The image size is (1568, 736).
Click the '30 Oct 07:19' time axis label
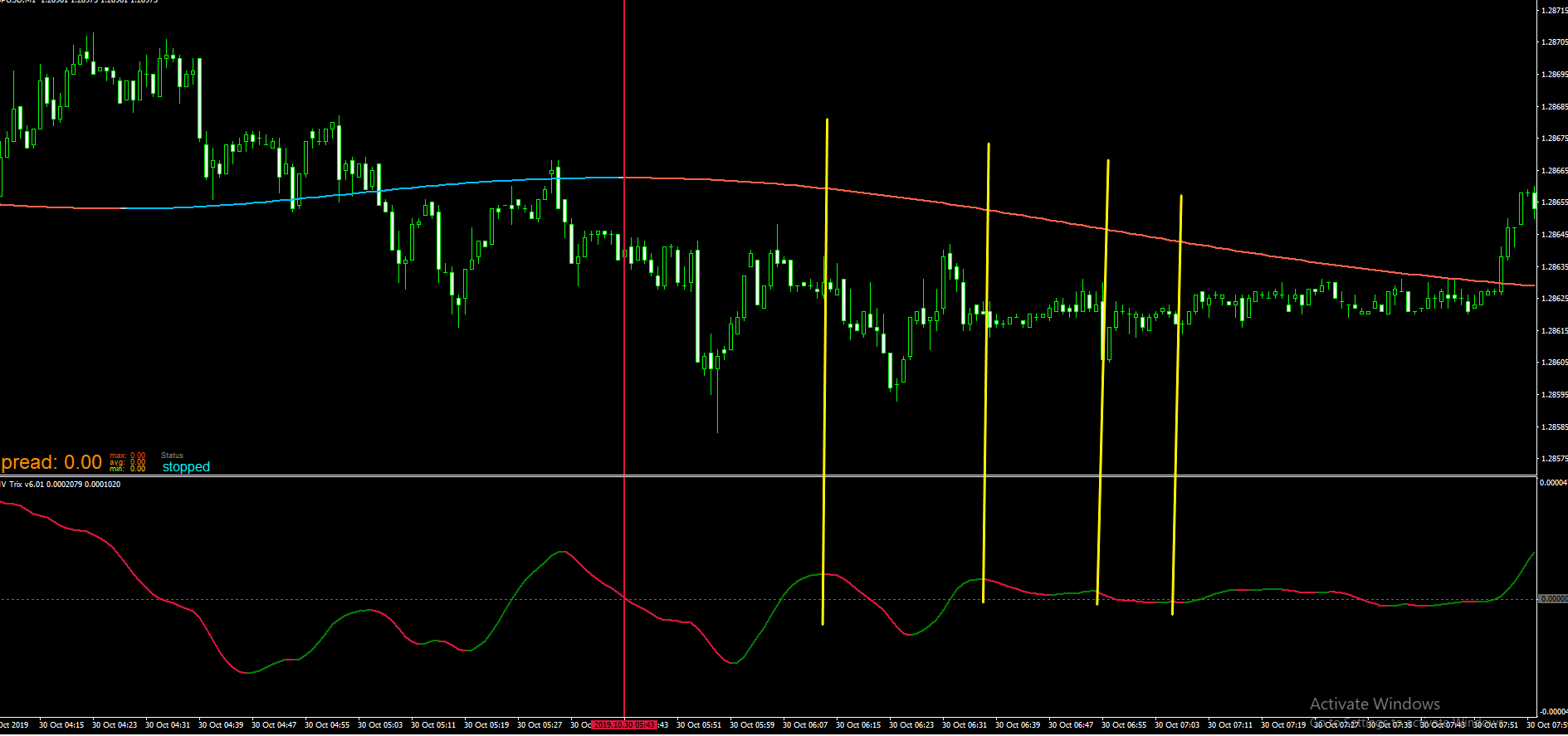tap(1283, 724)
